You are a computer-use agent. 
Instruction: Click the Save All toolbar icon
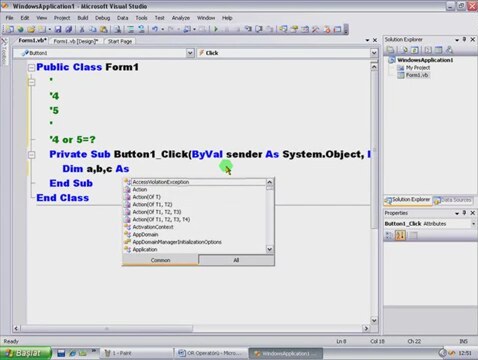(x=68, y=29)
